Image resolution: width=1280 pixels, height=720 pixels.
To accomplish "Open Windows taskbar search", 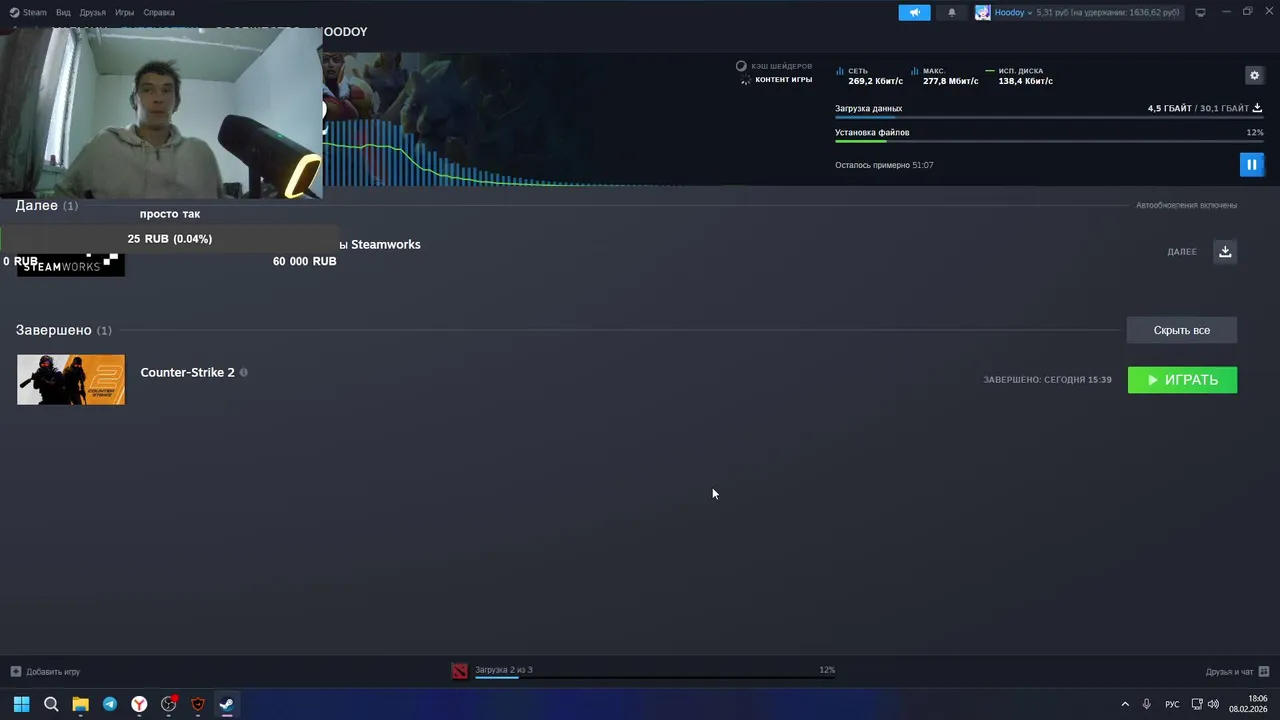I will (x=51, y=704).
